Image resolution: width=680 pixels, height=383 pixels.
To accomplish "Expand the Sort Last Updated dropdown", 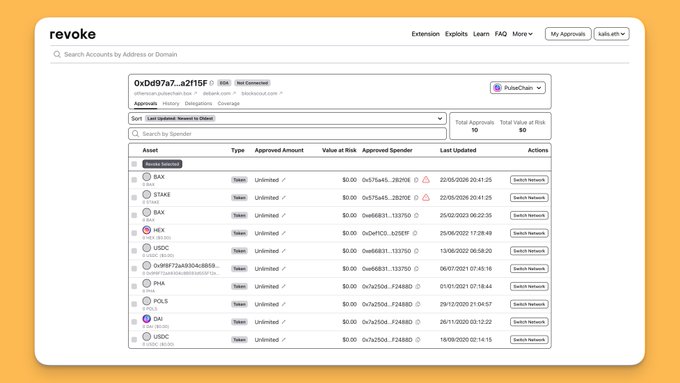I will tap(287, 118).
